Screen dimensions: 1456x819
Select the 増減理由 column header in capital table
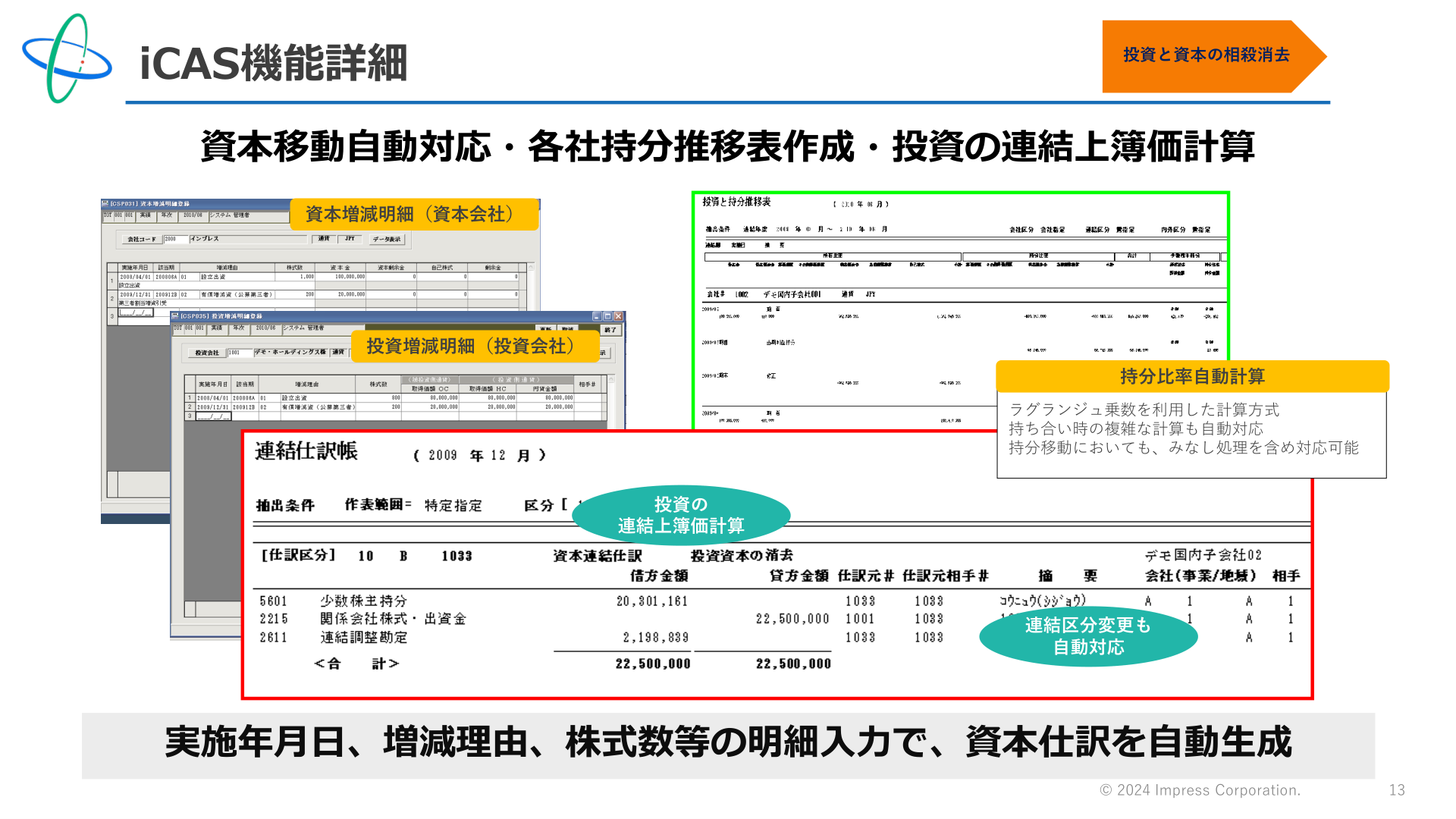tap(227, 268)
